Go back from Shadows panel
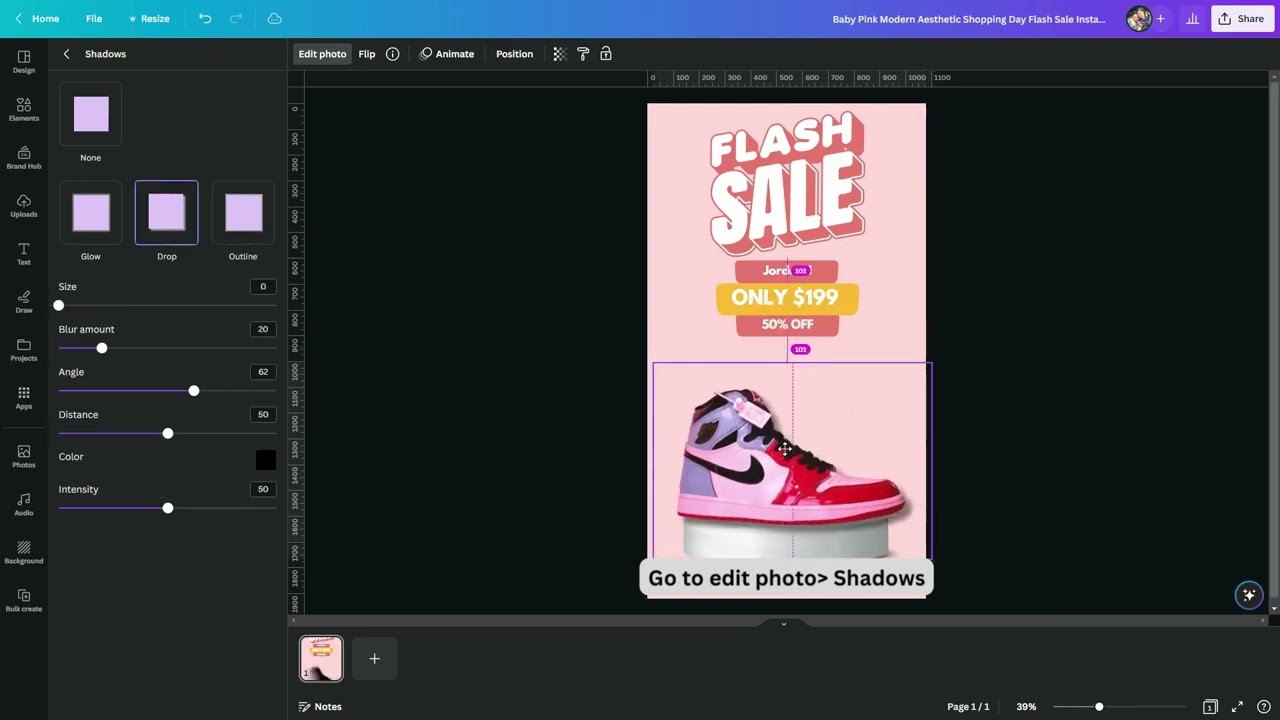 (66, 54)
